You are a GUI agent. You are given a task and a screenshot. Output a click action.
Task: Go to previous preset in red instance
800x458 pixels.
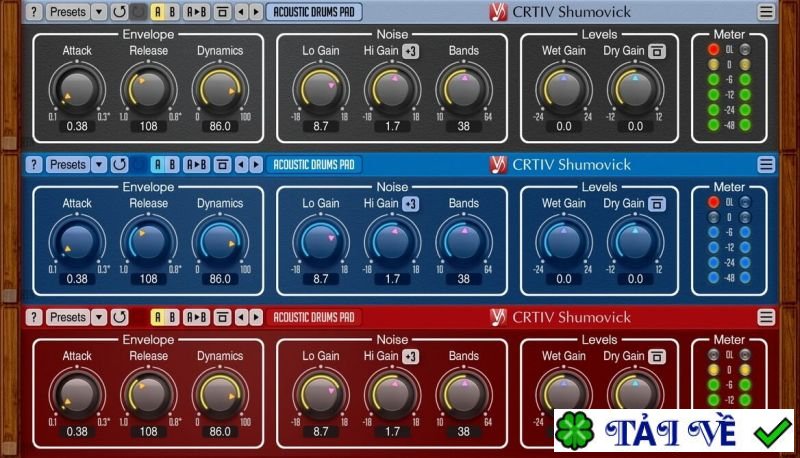click(241, 317)
